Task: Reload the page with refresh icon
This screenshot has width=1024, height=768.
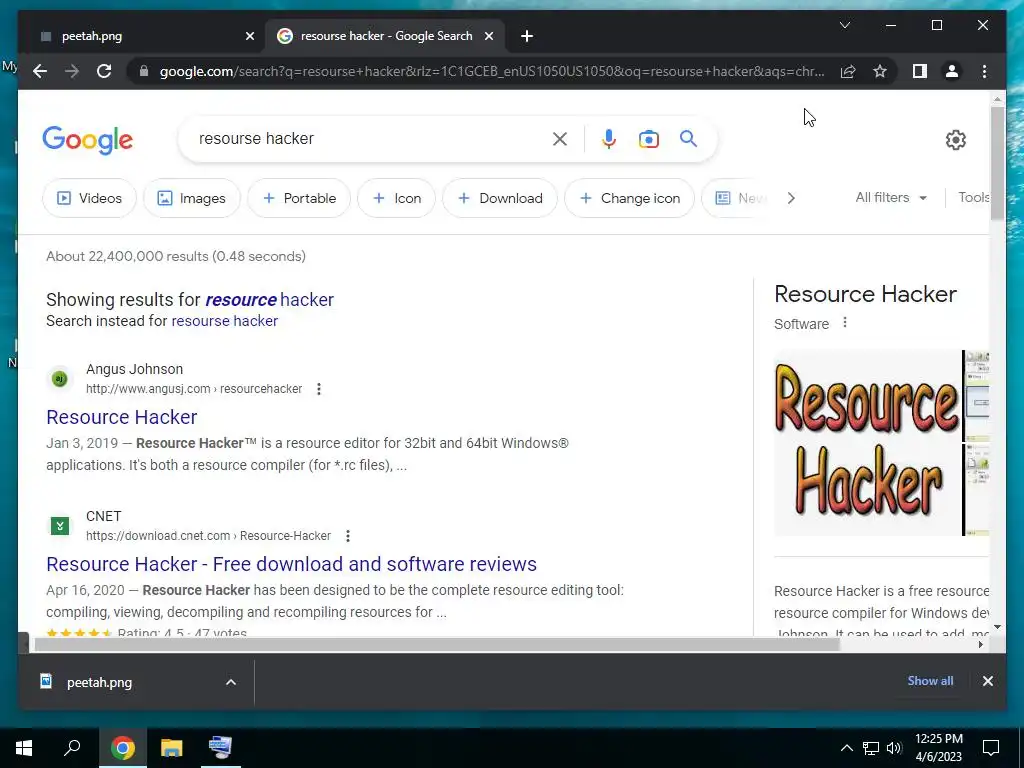Action: [104, 71]
